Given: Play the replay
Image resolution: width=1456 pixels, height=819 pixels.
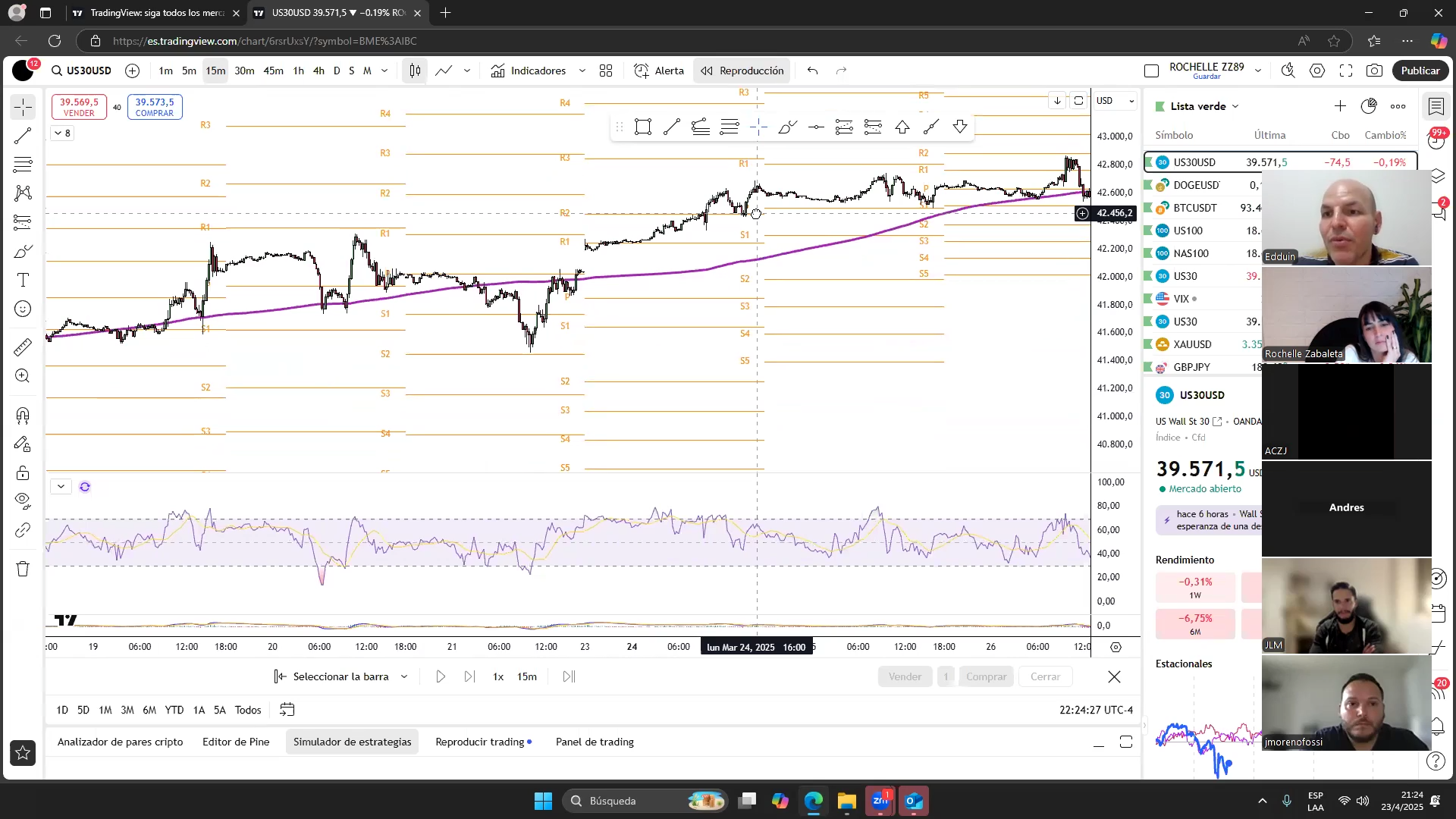Looking at the screenshot, I should pos(441,676).
